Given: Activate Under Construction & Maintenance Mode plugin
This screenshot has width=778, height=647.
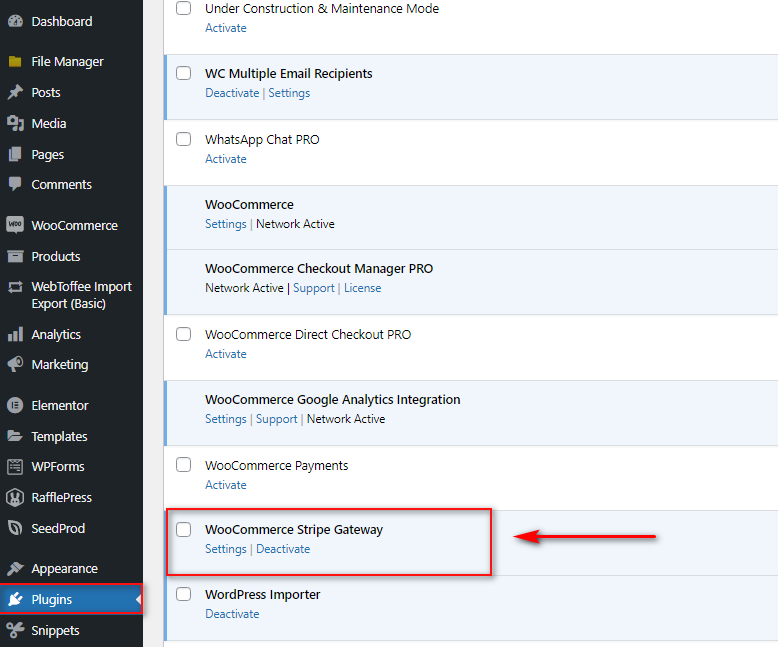Looking at the screenshot, I should pyautogui.click(x=226, y=28).
